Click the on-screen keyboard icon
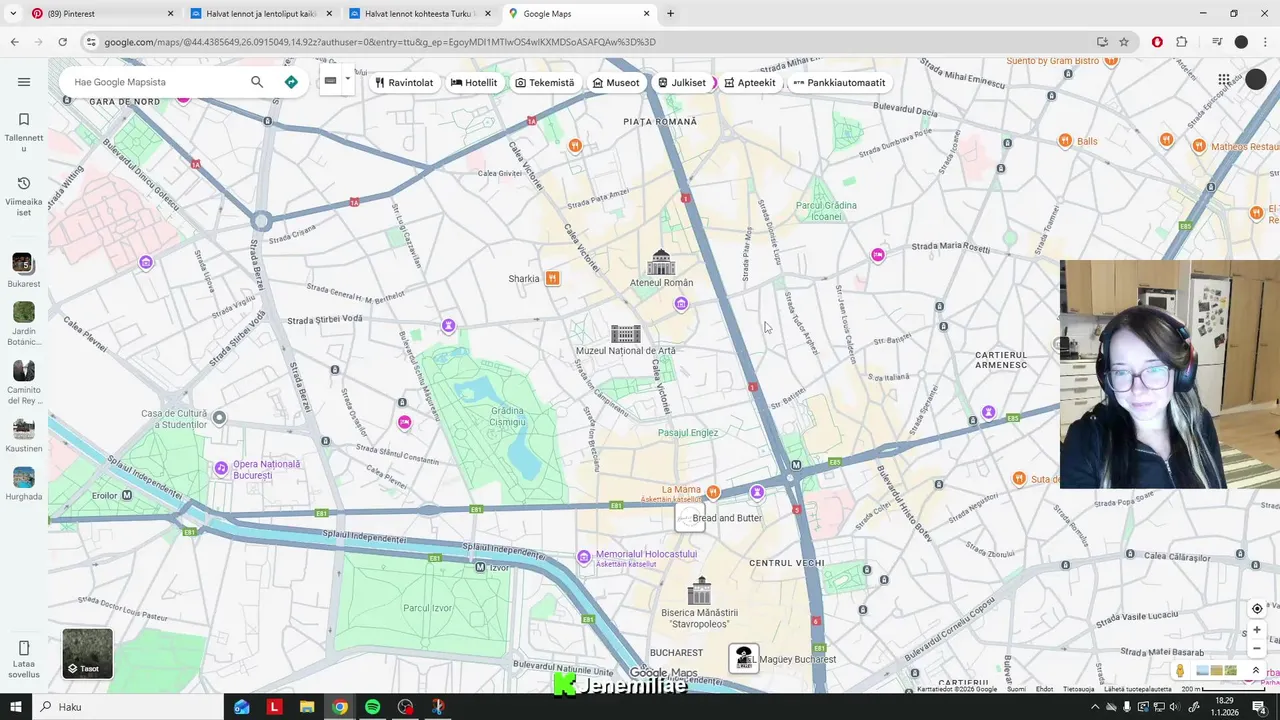The image size is (1280, 720). click(x=330, y=81)
